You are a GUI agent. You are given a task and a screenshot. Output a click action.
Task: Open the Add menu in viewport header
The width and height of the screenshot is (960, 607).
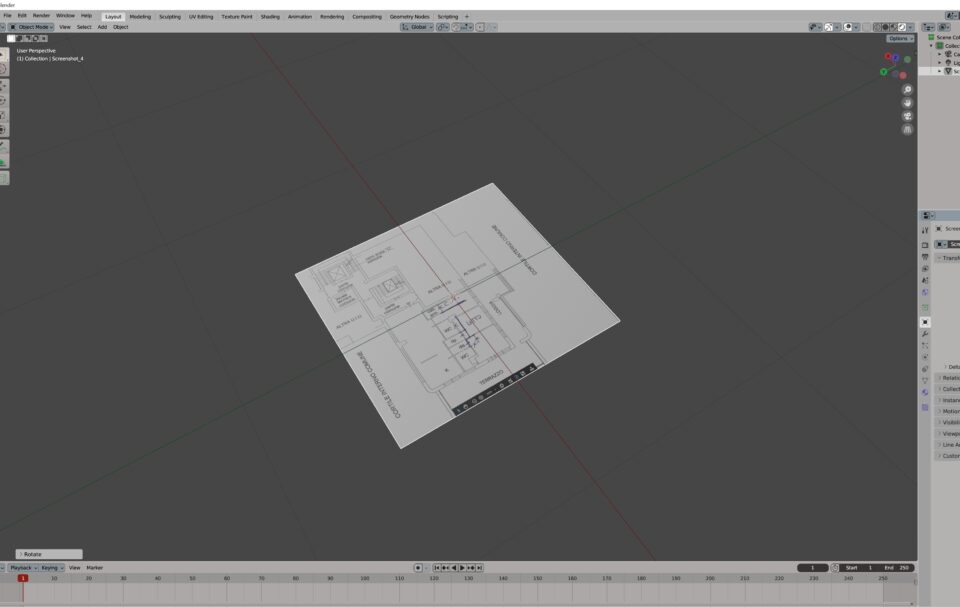(102, 27)
